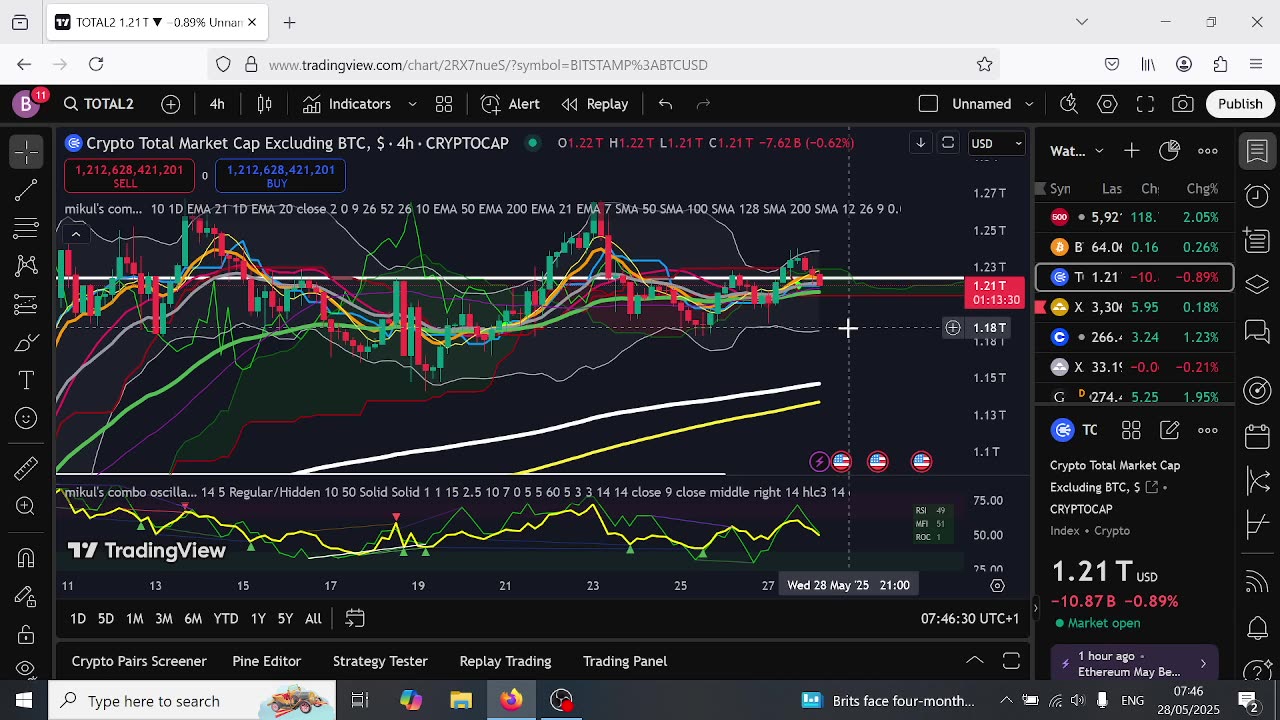The height and width of the screenshot is (720, 1280).
Task: Select the 3,30 price watchlist row
Action: tap(1135, 307)
